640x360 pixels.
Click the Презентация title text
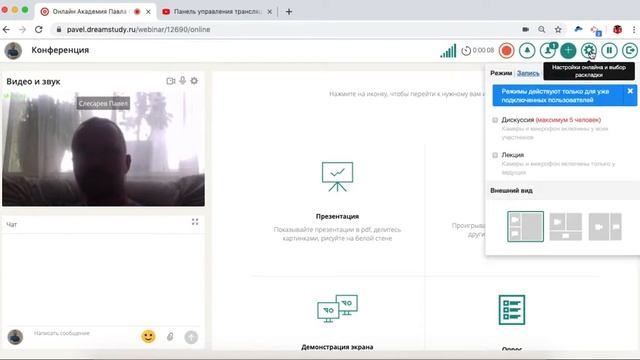pos(337,216)
